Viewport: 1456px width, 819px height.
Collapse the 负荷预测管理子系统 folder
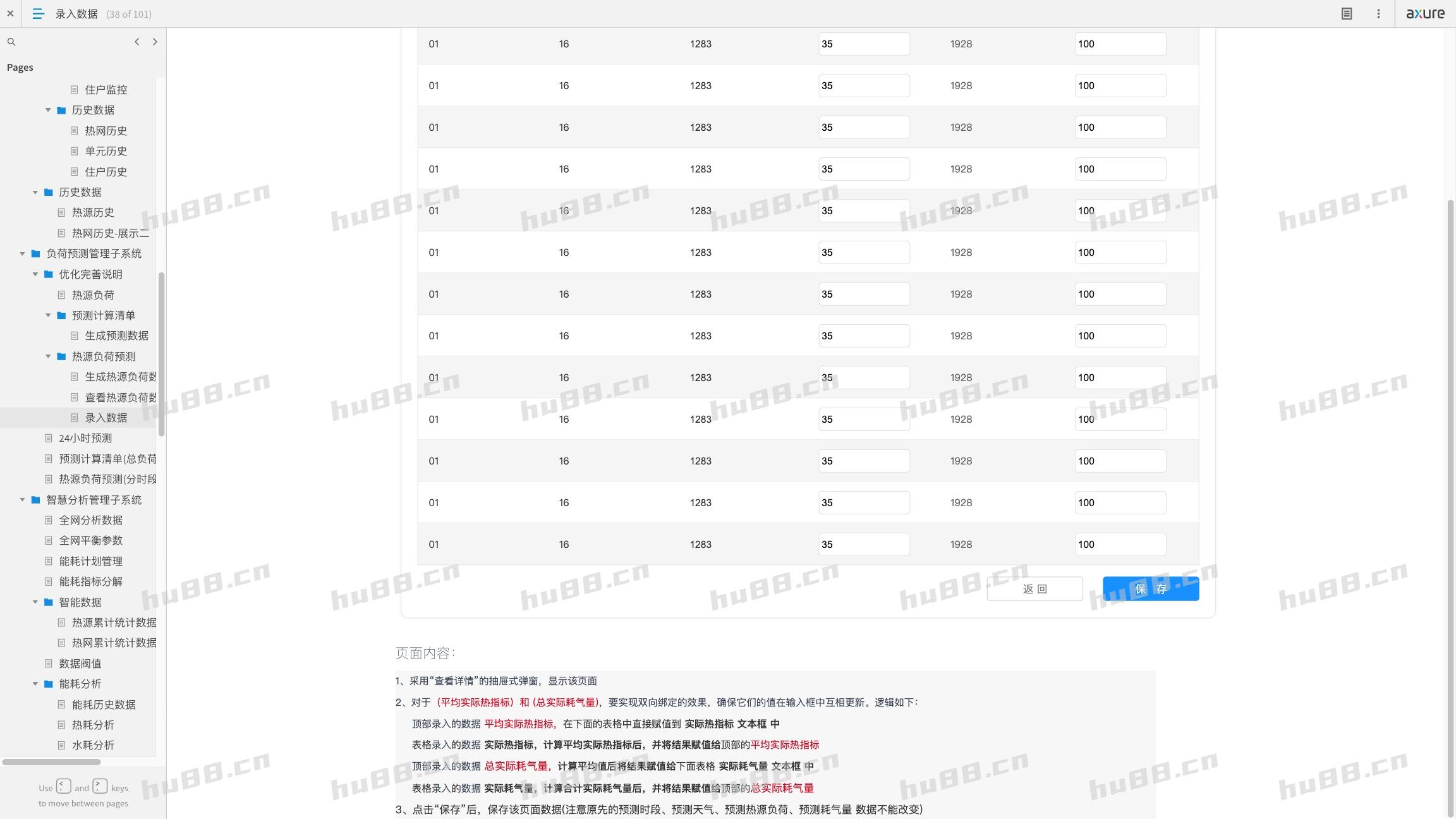tap(22, 253)
